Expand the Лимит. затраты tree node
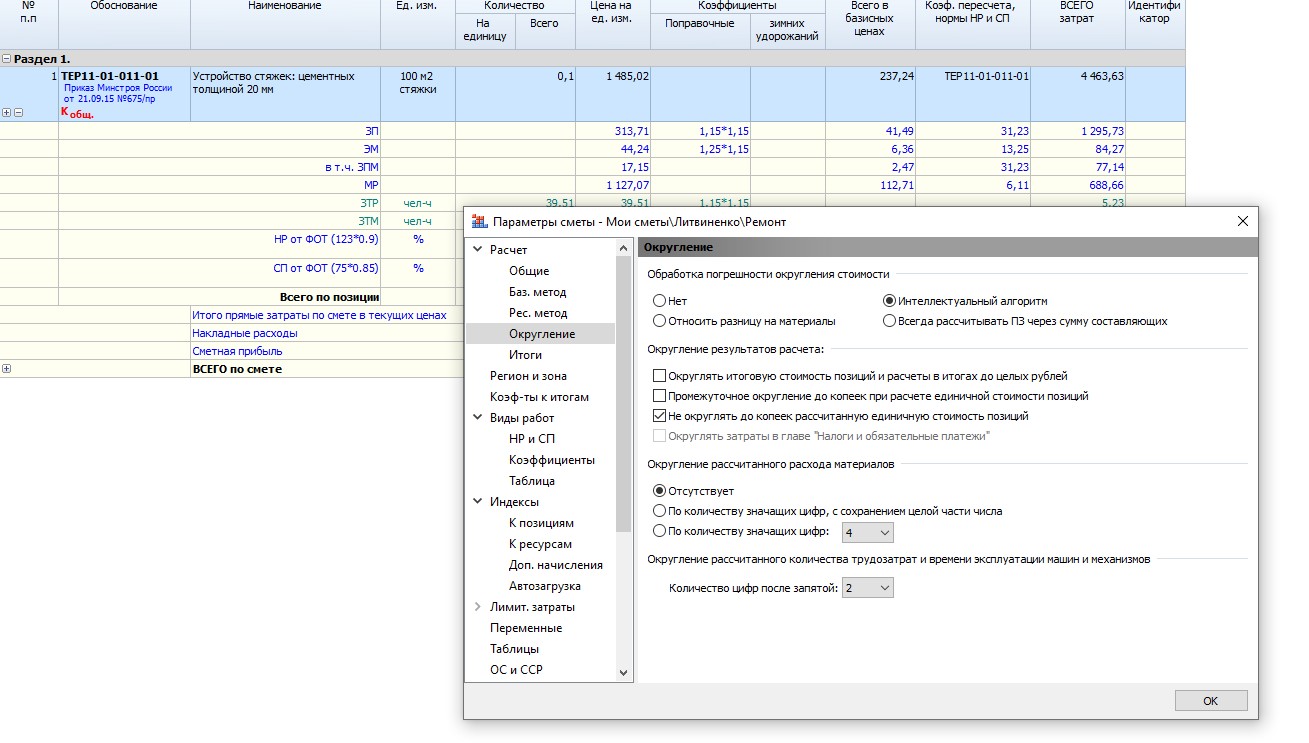The height and width of the screenshot is (743, 1309). pos(477,607)
